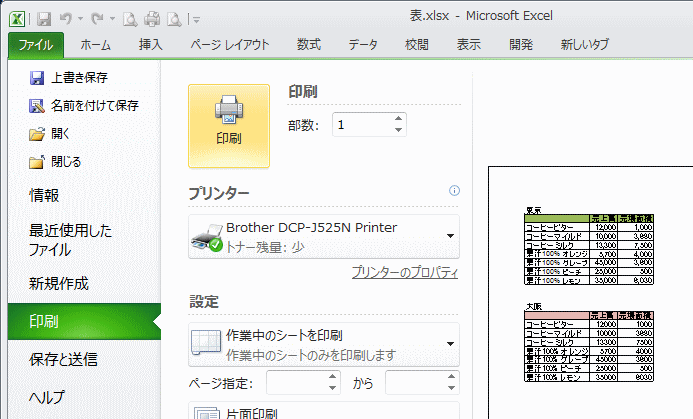Open the 保存と送信 section

[x=63, y=359]
